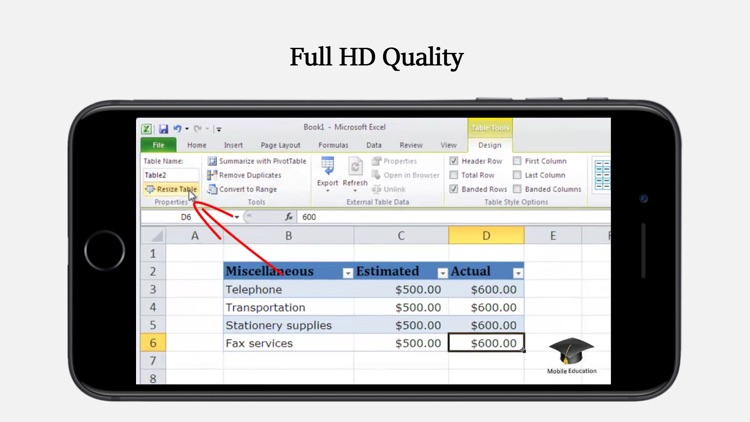This screenshot has width=750, height=422.
Task: Click the Export table icon
Action: (328, 167)
